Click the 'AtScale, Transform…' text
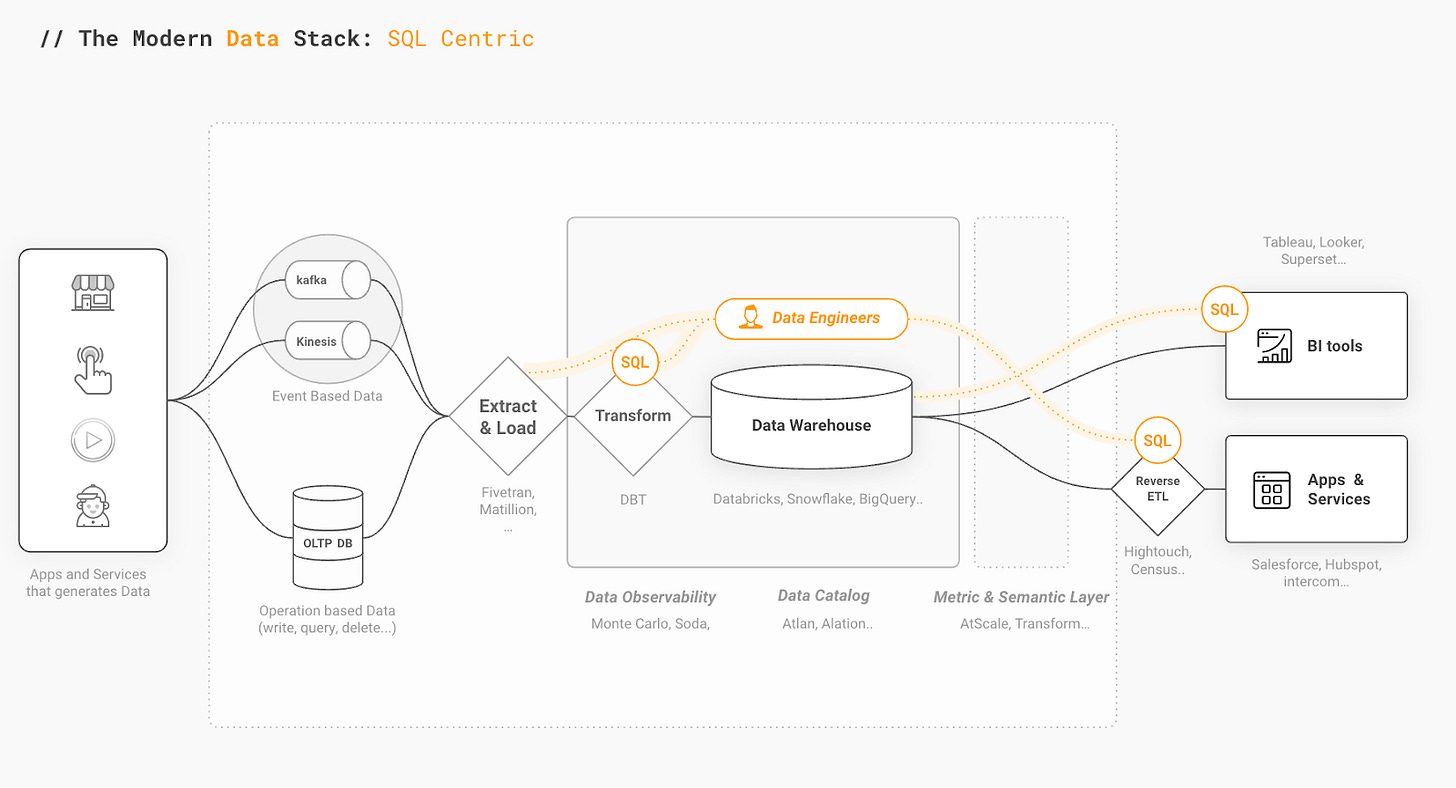1456x788 pixels. pos(1025,623)
